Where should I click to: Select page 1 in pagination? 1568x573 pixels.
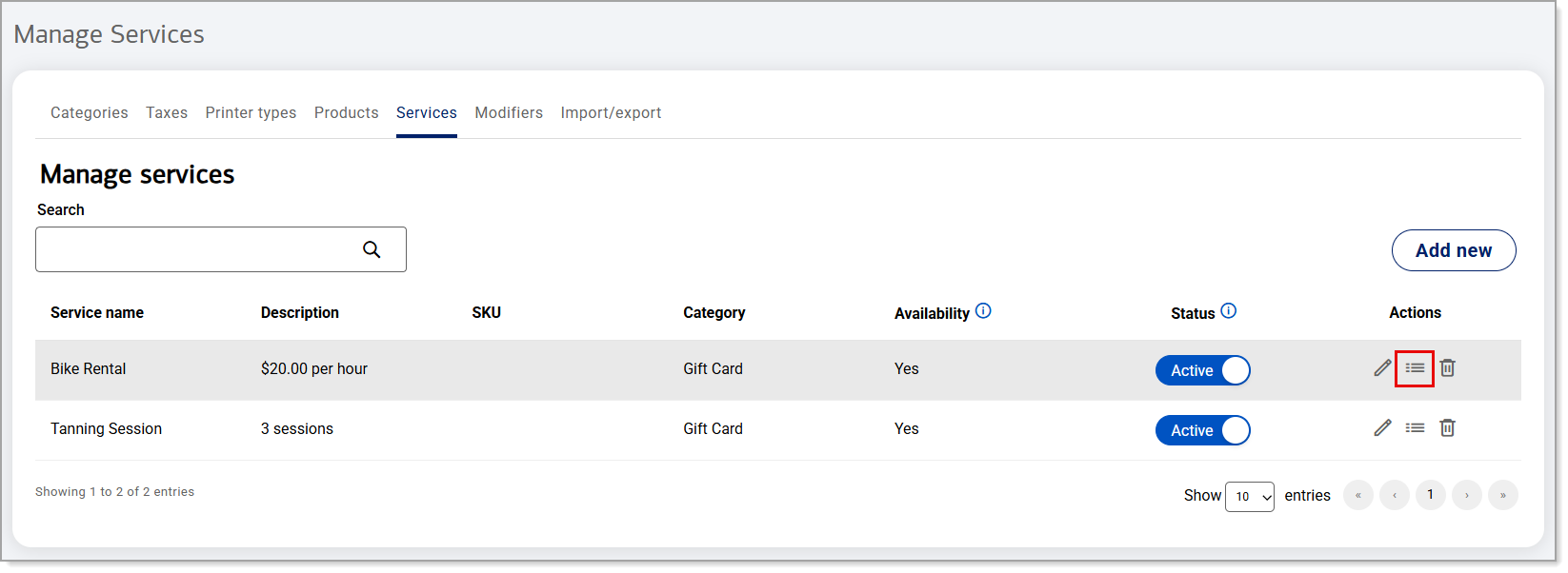(x=1431, y=495)
